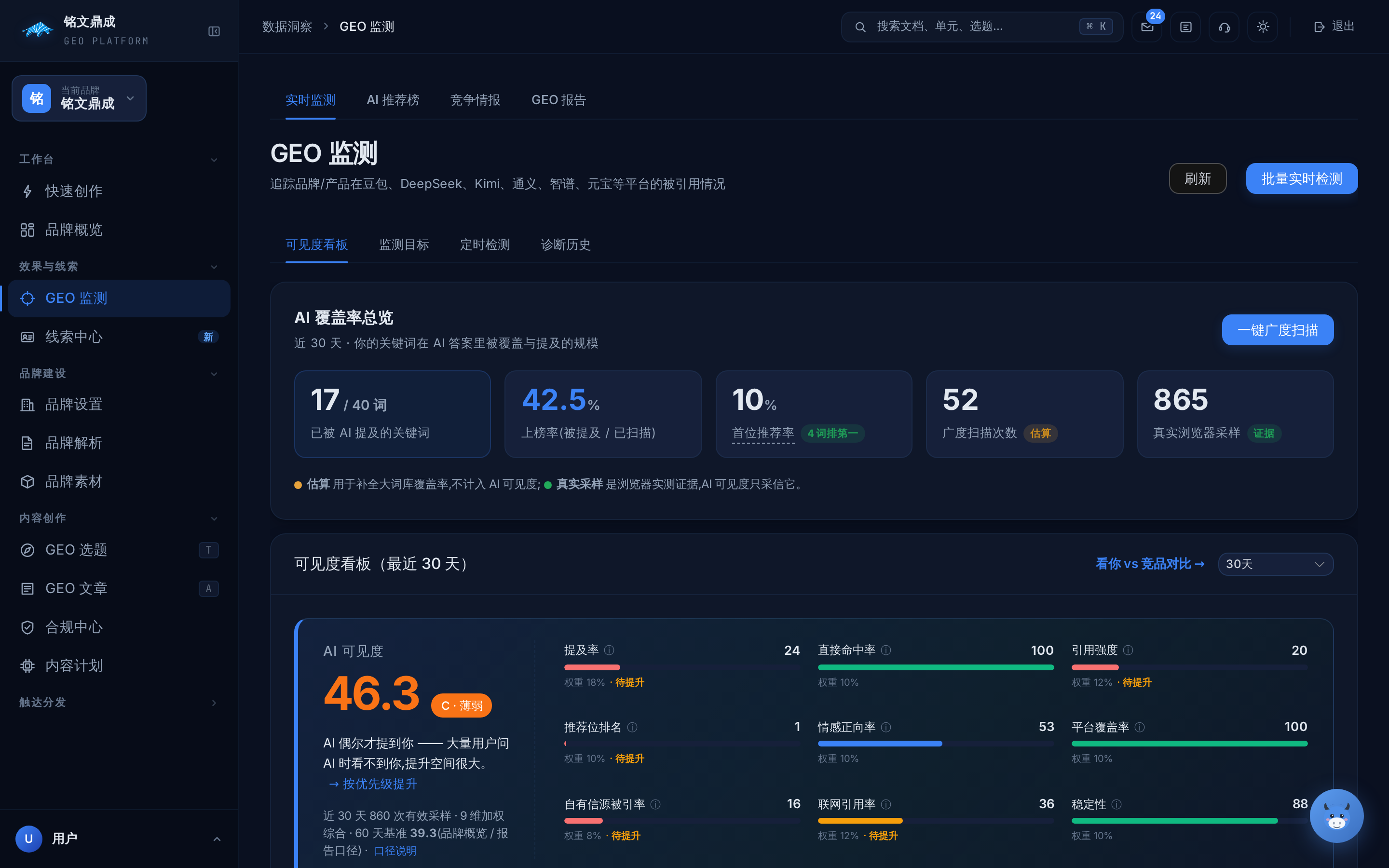Show info for 引用强度 metric

tap(1129, 650)
